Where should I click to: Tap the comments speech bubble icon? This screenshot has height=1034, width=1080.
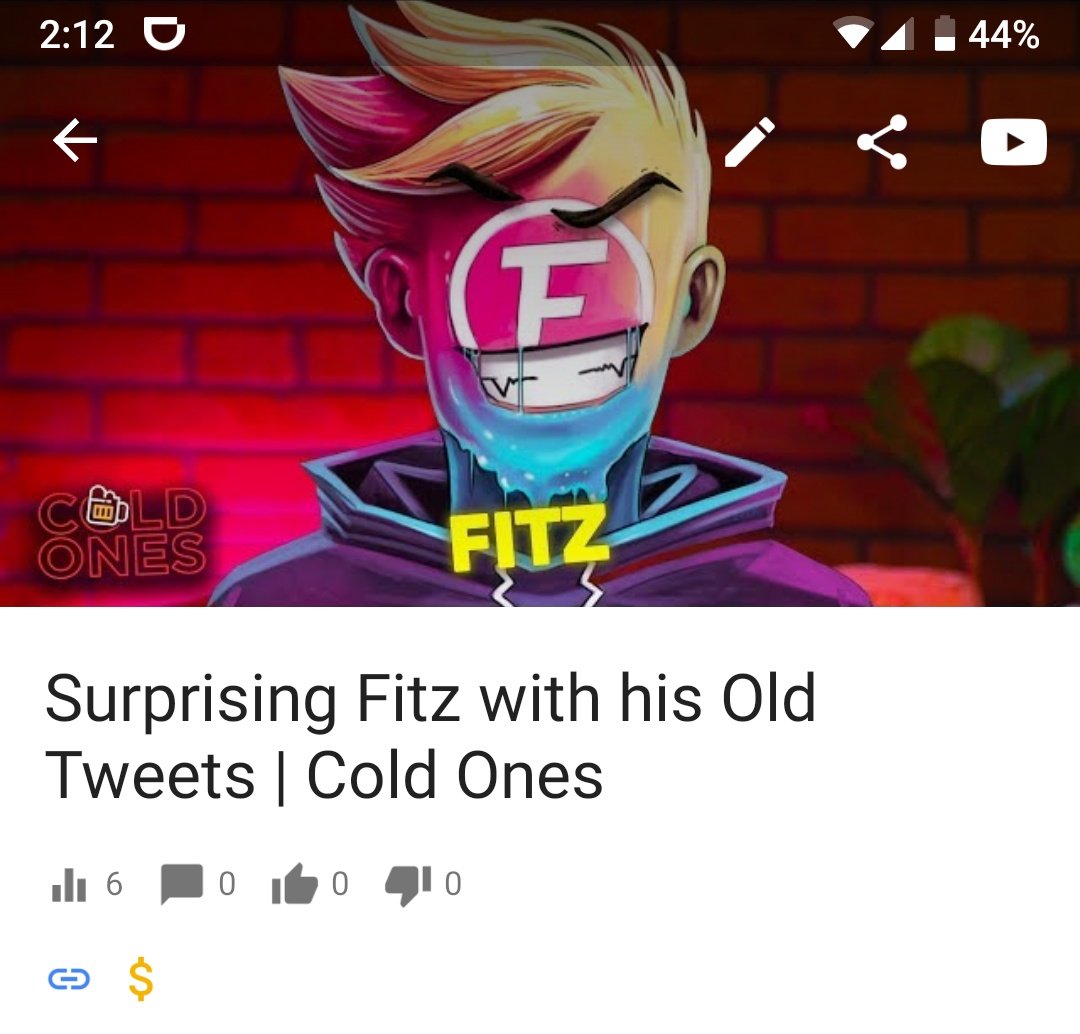[182, 884]
